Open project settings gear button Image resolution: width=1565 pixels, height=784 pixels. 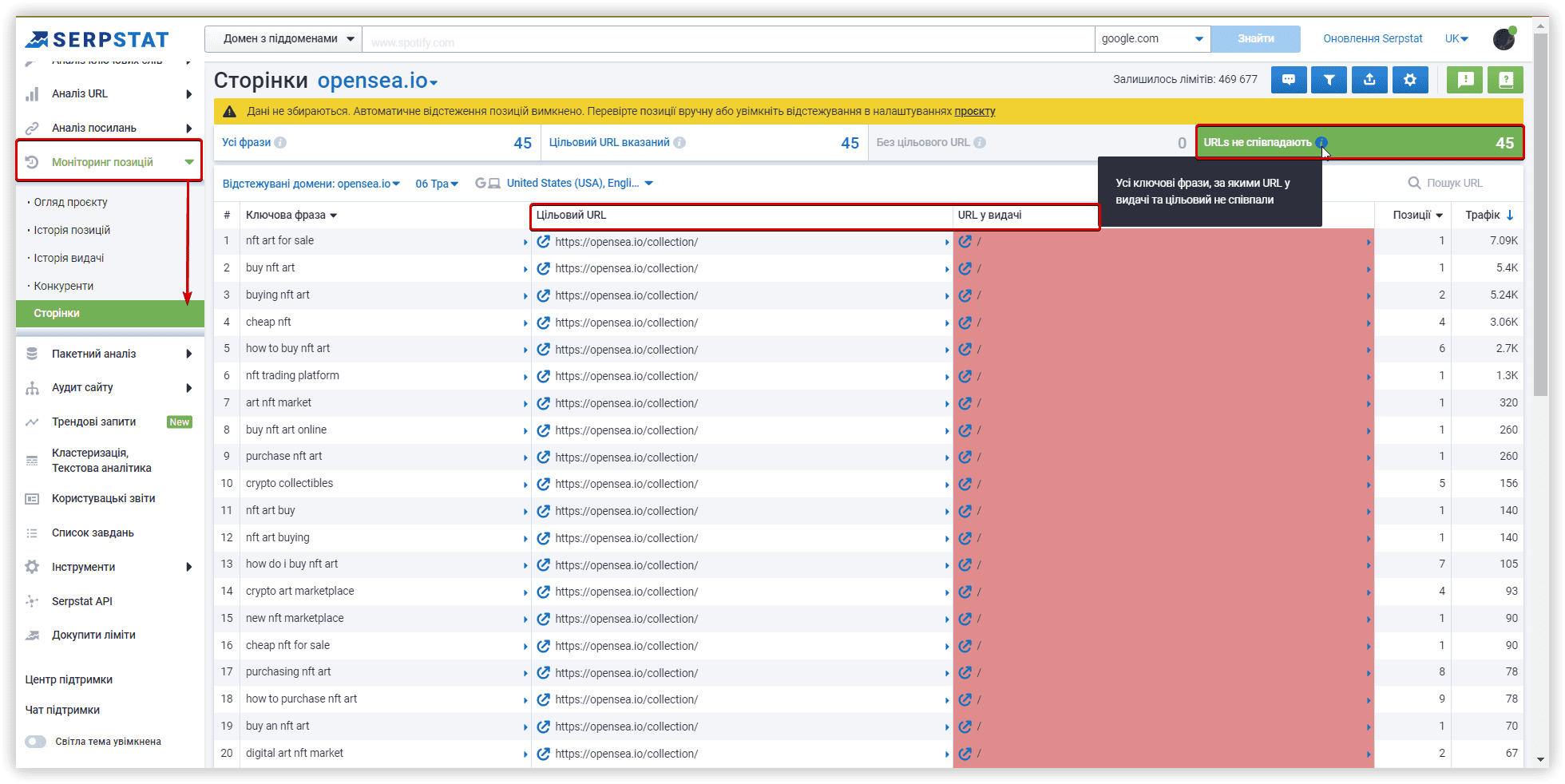click(1410, 80)
